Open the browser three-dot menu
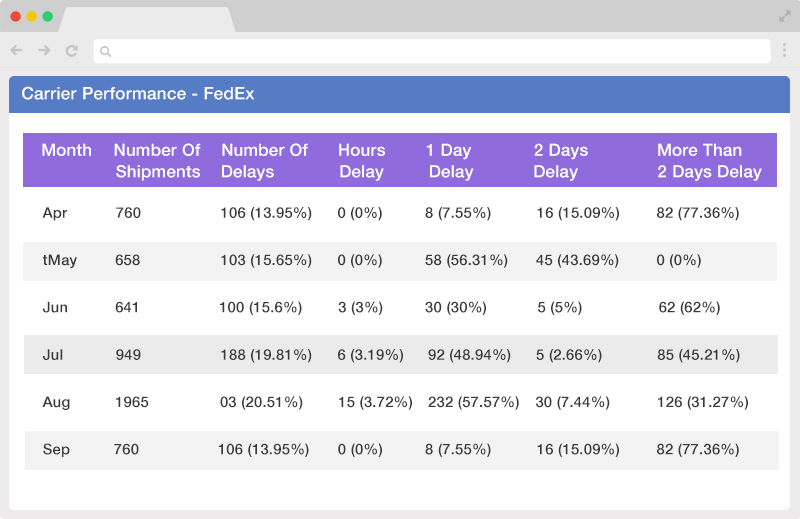This screenshot has width=800, height=519. [784, 50]
